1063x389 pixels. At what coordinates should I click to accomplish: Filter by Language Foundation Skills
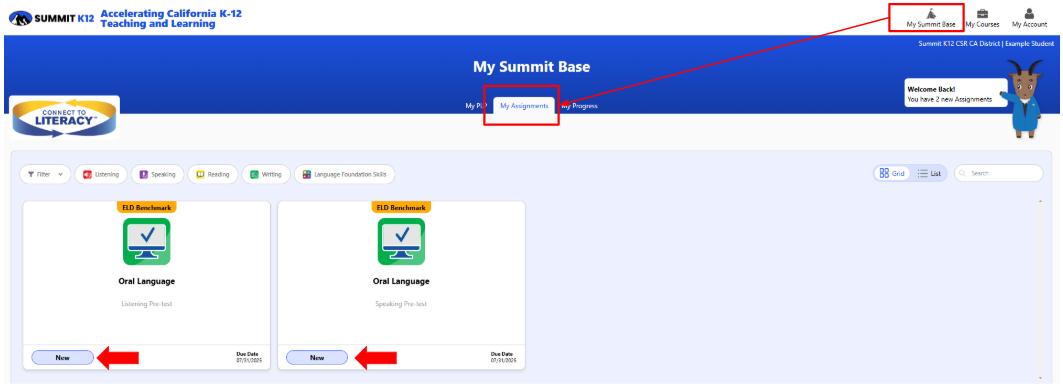tap(344, 174)
